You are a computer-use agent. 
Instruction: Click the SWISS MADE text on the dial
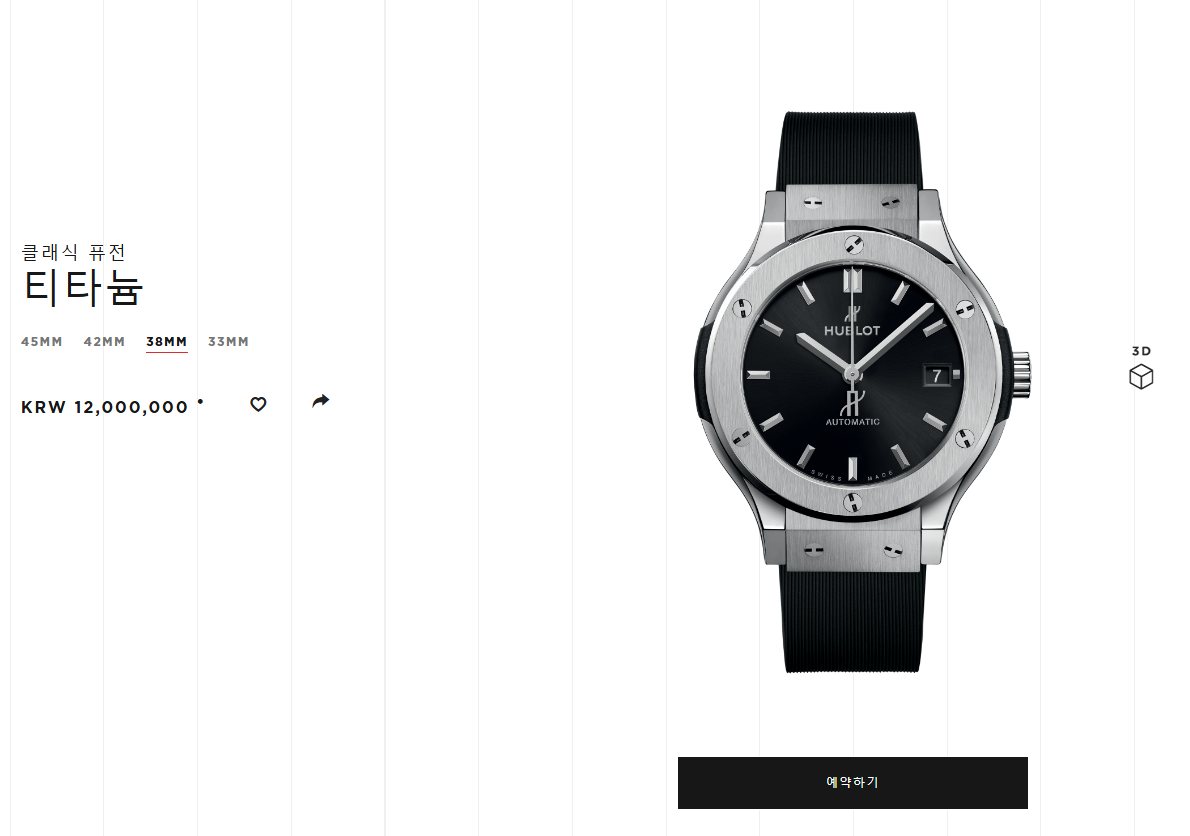pyautogui.click(x=853, y=477)
